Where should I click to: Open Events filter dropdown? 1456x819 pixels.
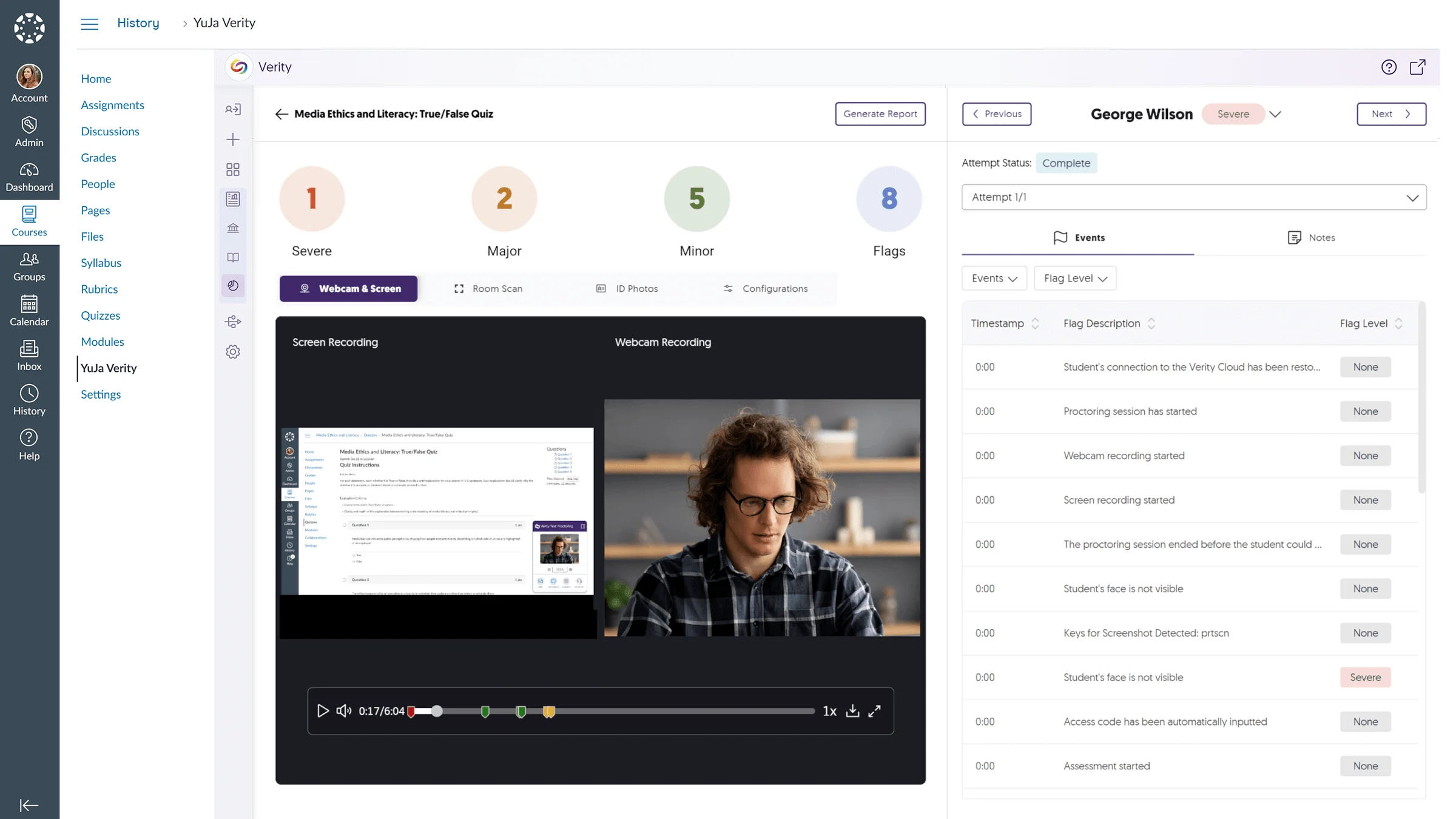pos(994,278)
